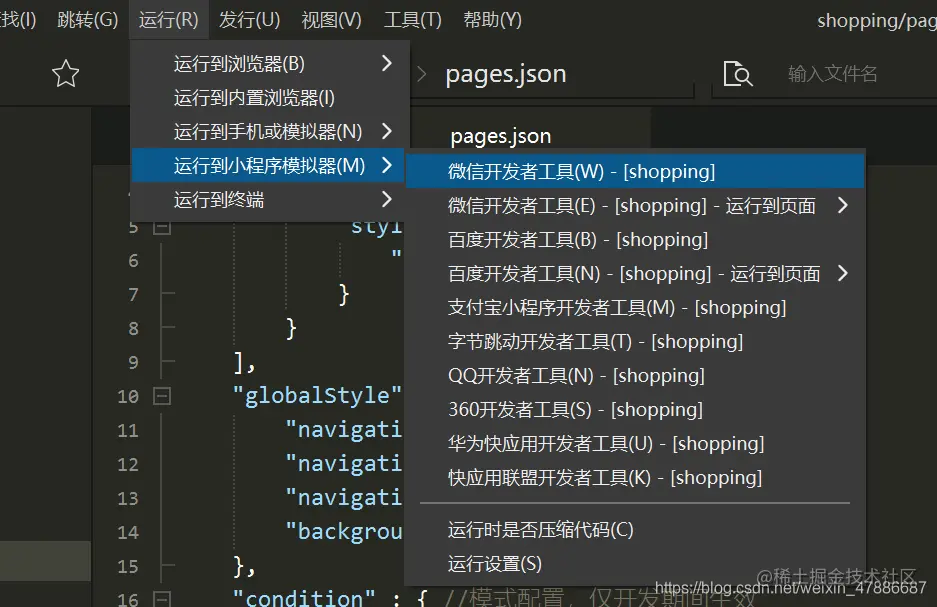
Task: Collapse code fold at line 5
Action: pyautogui.click(x=162, y=227)
